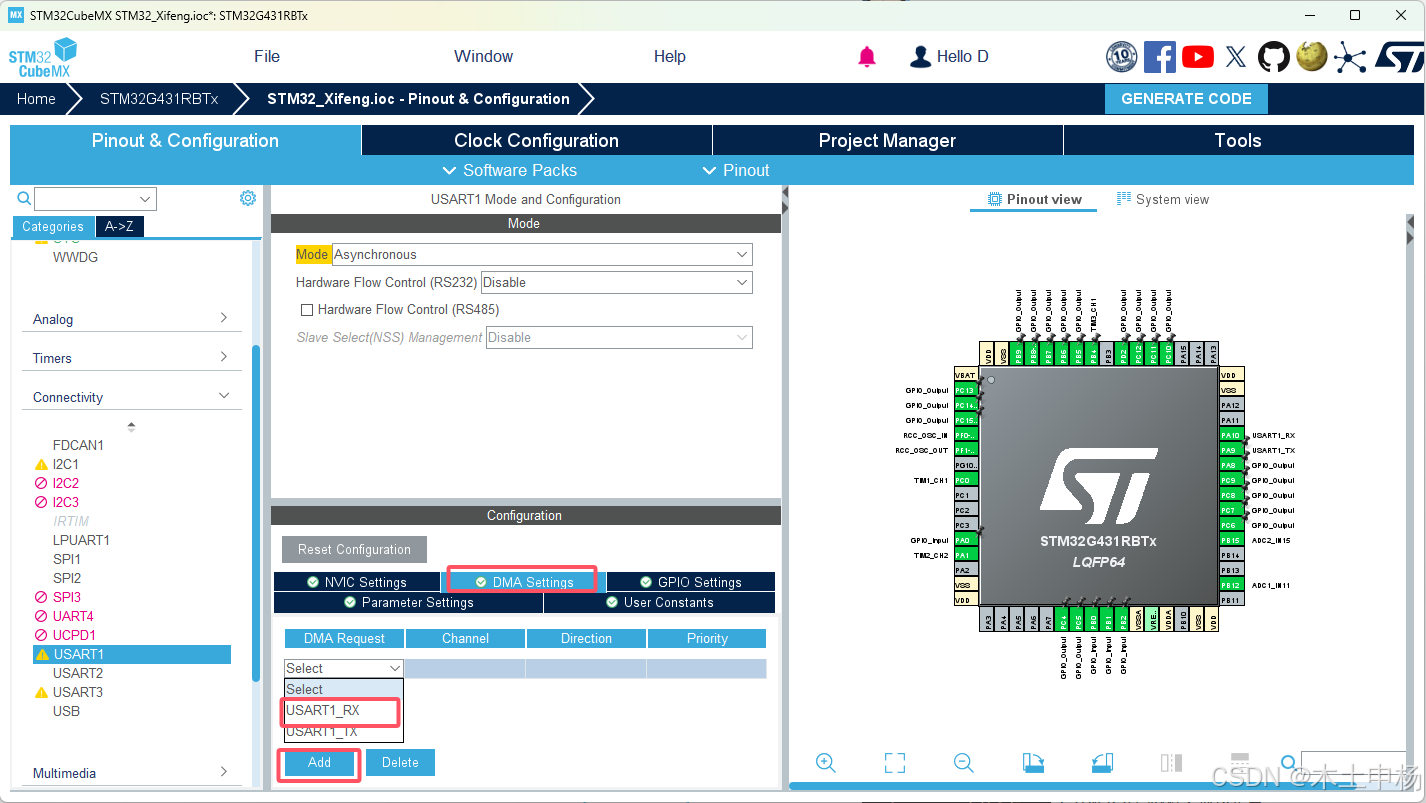Screen dimensions: 1426x803
Task: Choose USART1_RX from the DMA request list
Action: [x=343, y=711]
